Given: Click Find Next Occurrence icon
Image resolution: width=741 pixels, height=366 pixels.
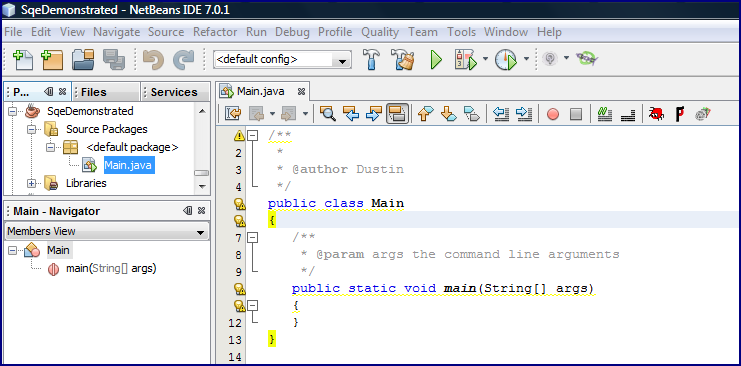Looking at the screenshot, I should (374, 113).
